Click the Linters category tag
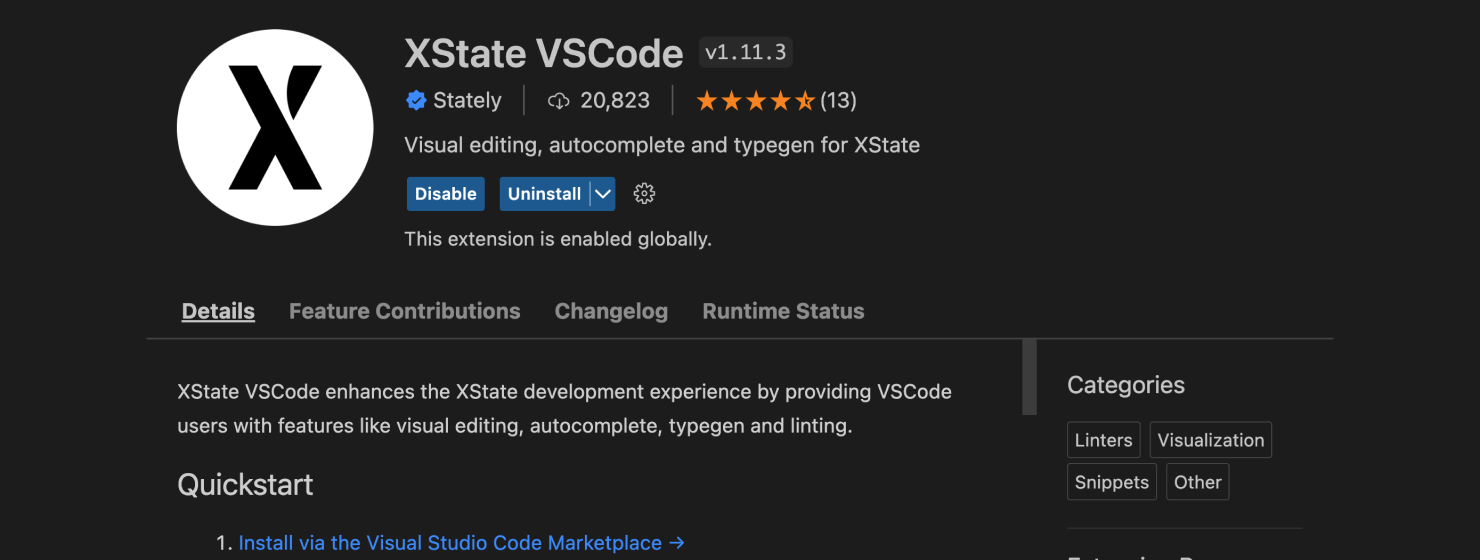1480x560 pixels. pos(1103,440)
